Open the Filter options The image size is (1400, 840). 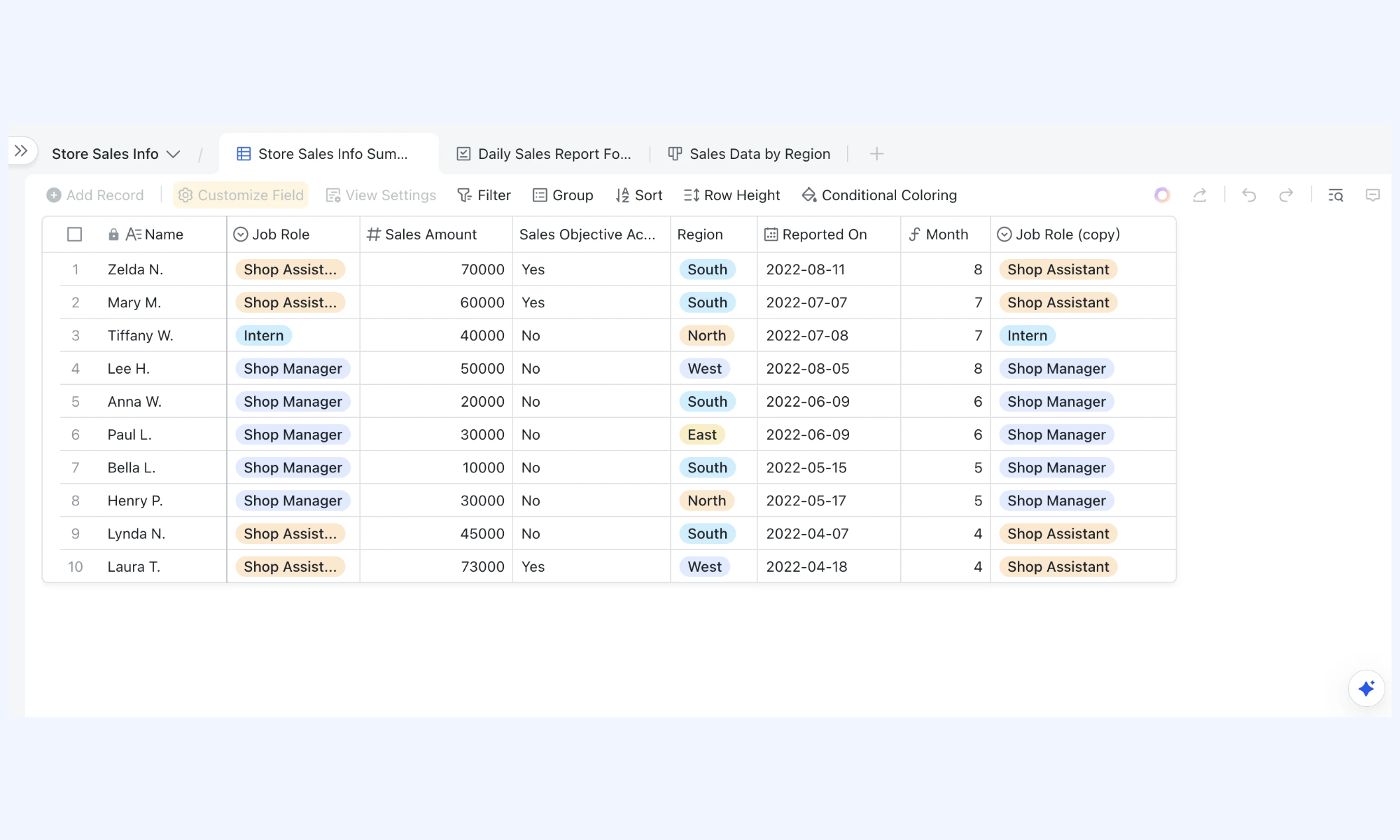pyautogui.click(x=484, y=195)
